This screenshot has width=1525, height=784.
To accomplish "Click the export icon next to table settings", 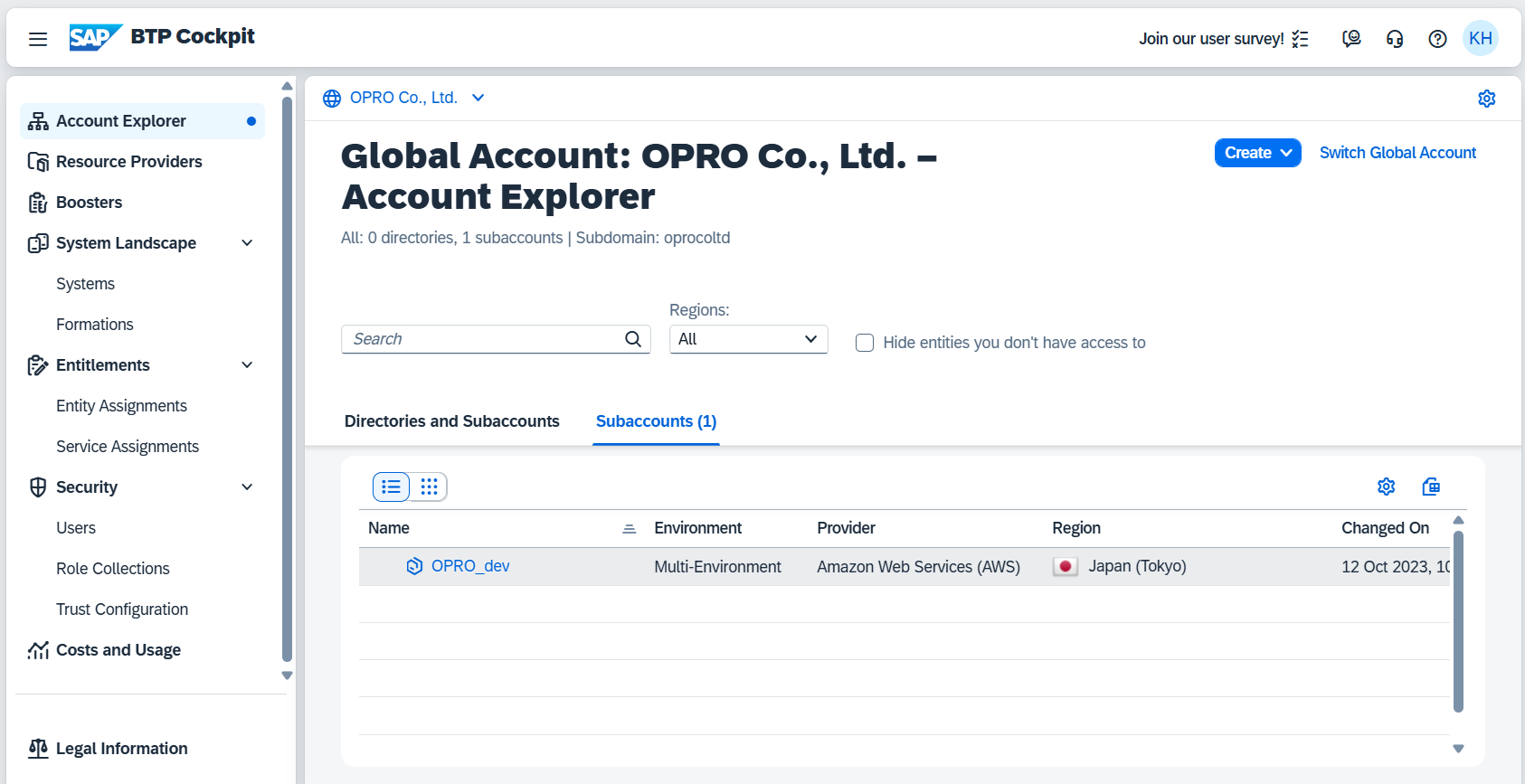I will click(x=1431, y=486).
